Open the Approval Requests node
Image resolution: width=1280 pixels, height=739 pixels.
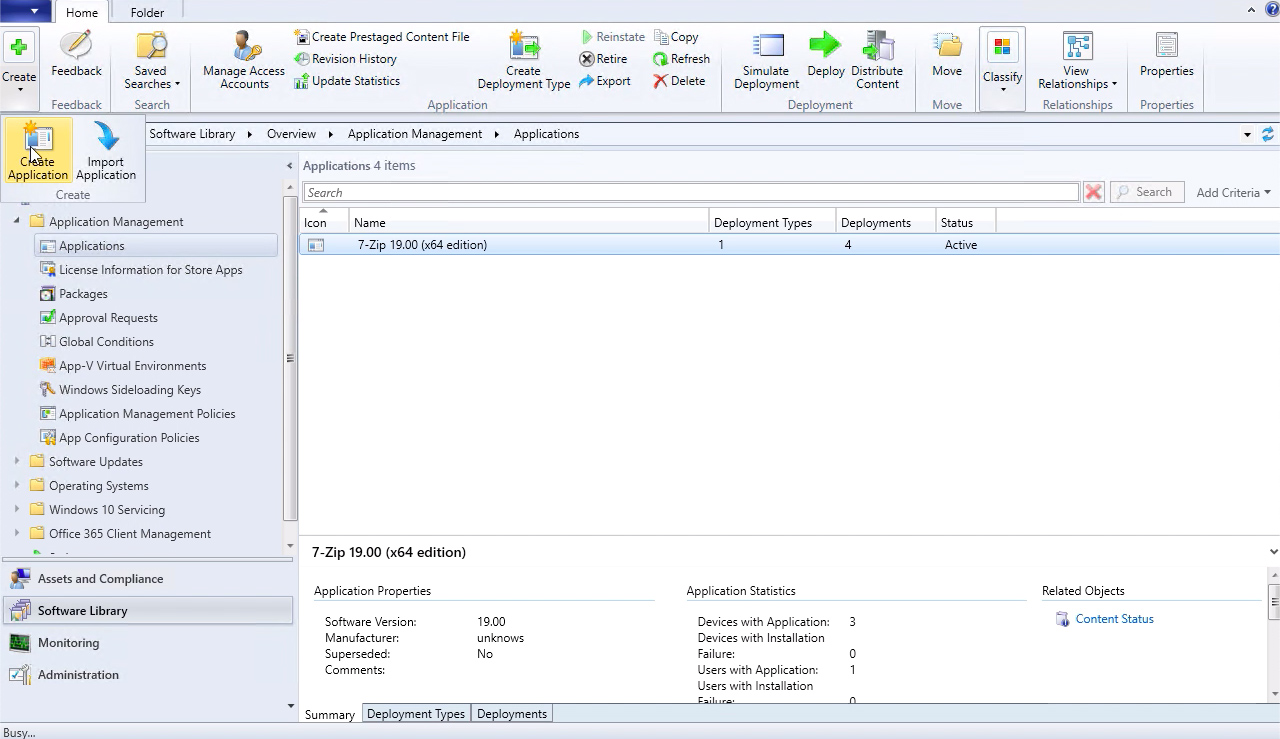pos(98,318)
